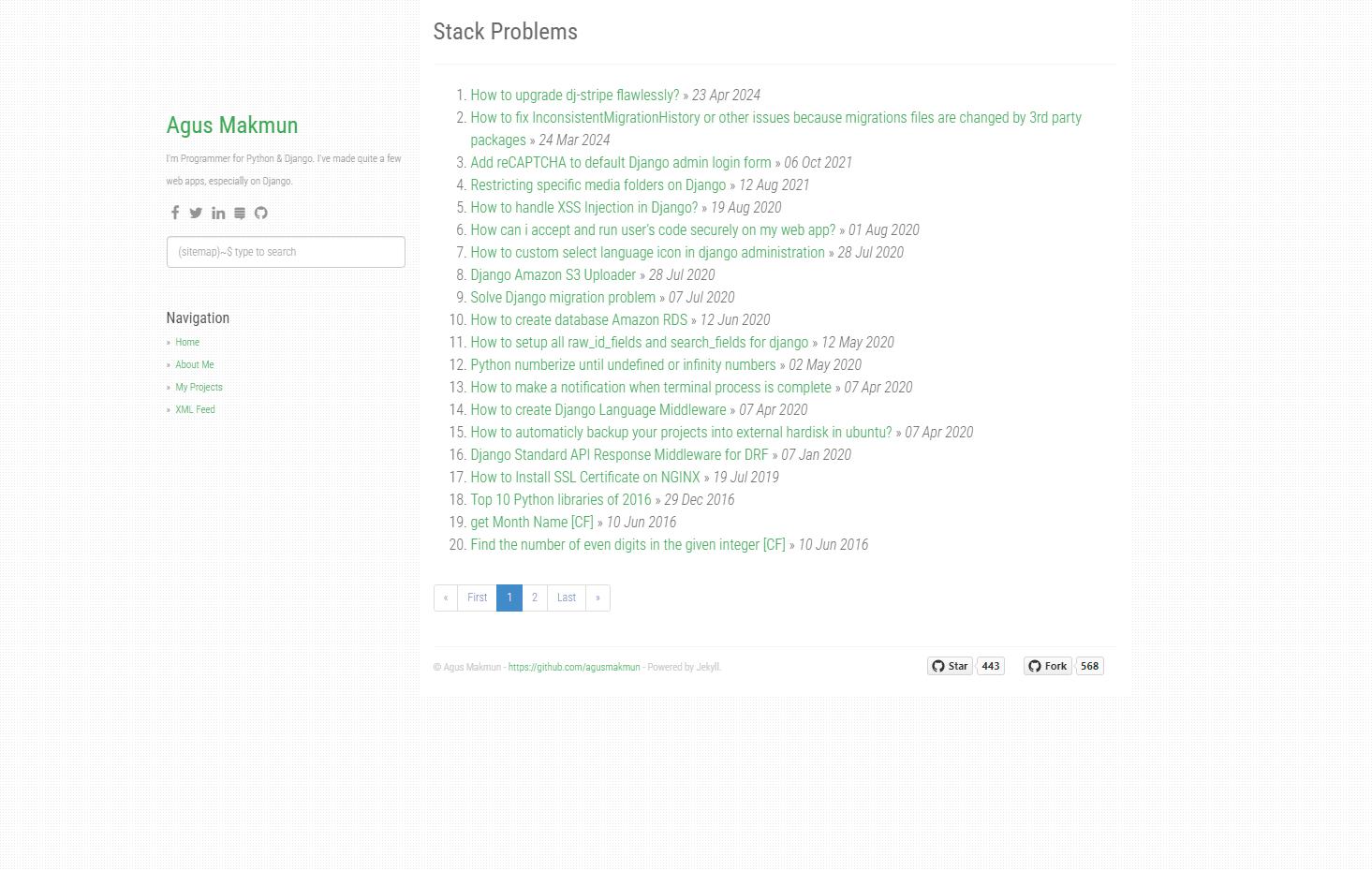Select the Stack Exchange icon in sidebar
The height and width of the screenshot is (871, 1372).
click(240, 213)
